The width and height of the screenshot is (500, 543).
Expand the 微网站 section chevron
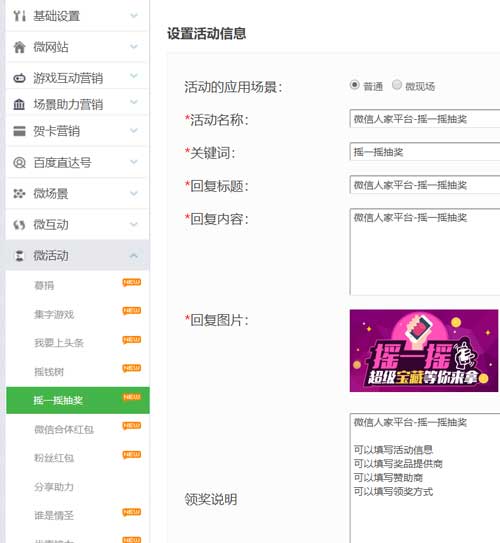[134, 46]
